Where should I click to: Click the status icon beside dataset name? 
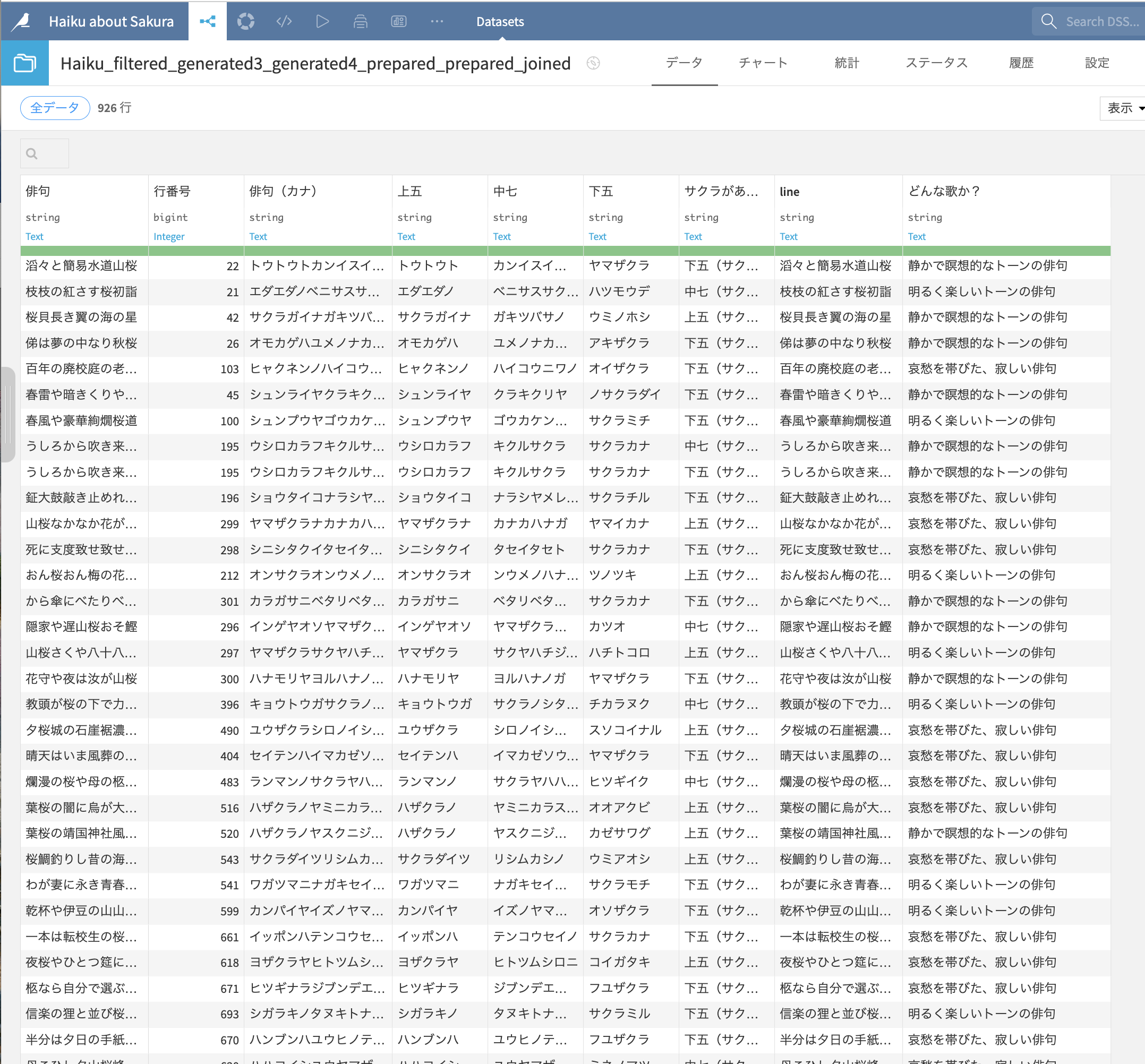[593, 63]
